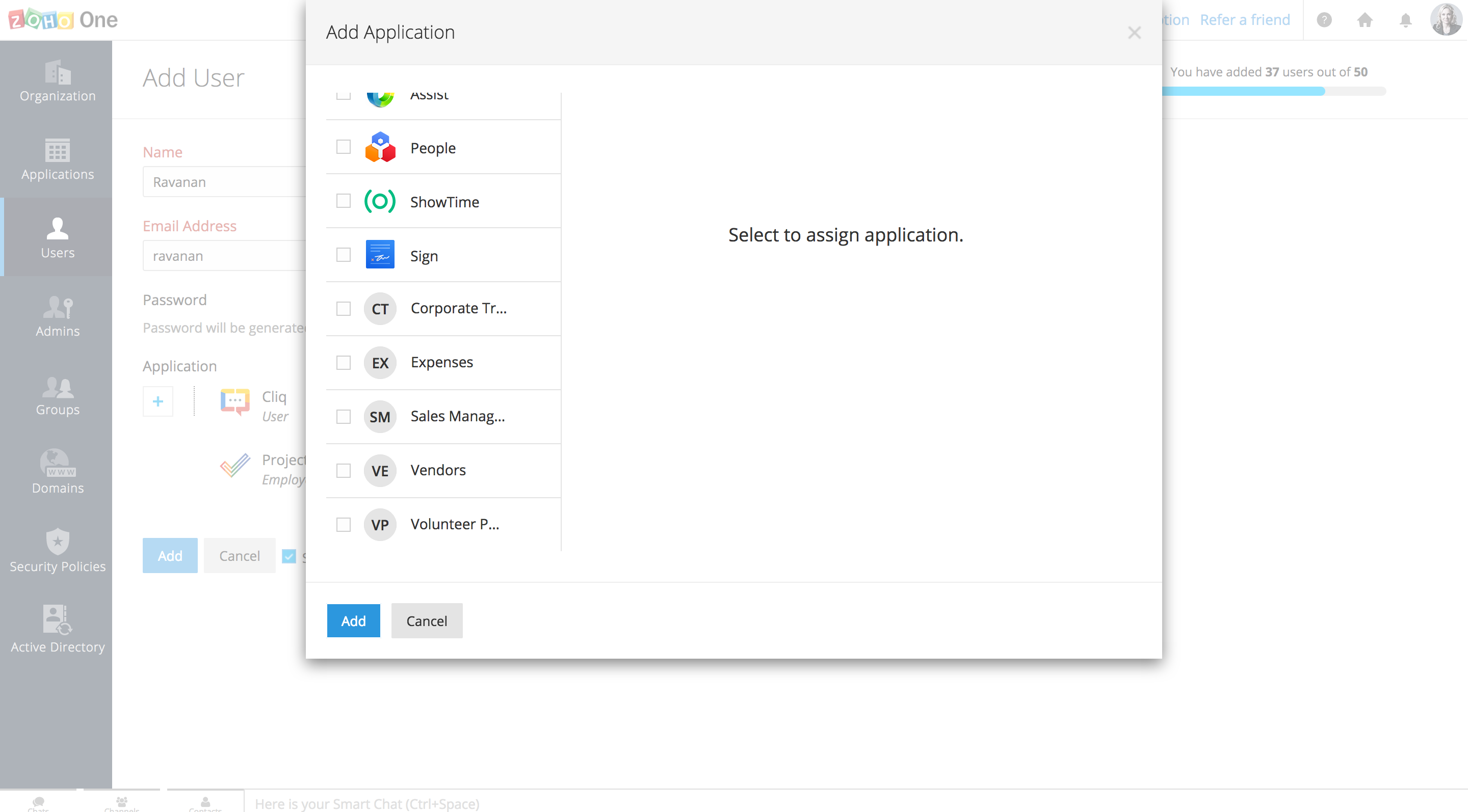Image resolution: width=1468 pixels, height=812 pixels.
Task: Check the People application checkbox
Action: (x=343, y=147)
